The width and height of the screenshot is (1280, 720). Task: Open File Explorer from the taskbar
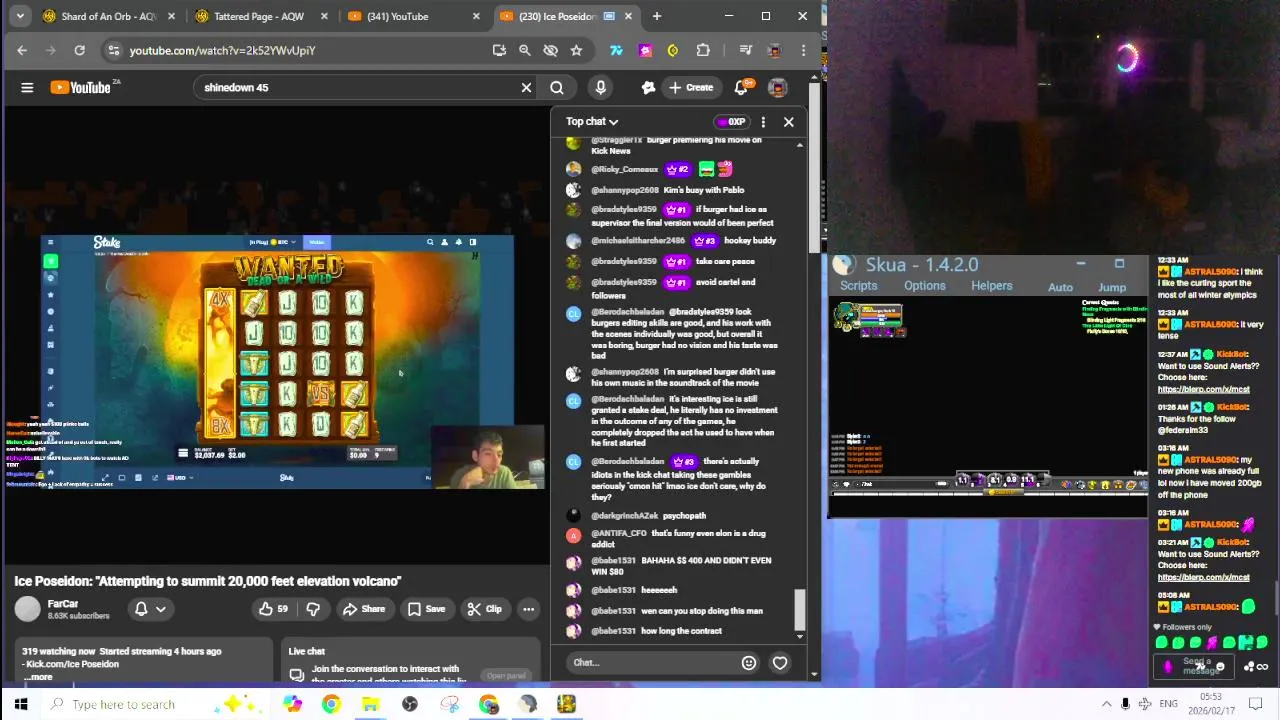pos(370,704)
